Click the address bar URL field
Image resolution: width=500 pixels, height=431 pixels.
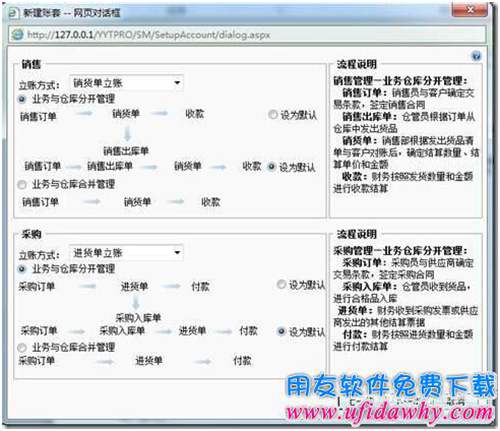(x=247, y=35)
